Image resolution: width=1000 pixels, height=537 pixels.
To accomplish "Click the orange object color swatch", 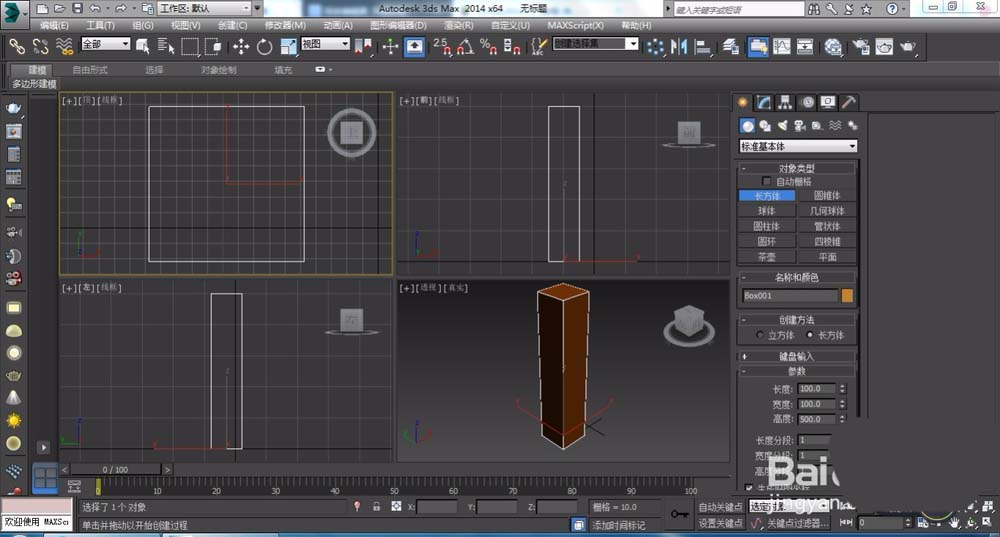I will tap(847, 296).
